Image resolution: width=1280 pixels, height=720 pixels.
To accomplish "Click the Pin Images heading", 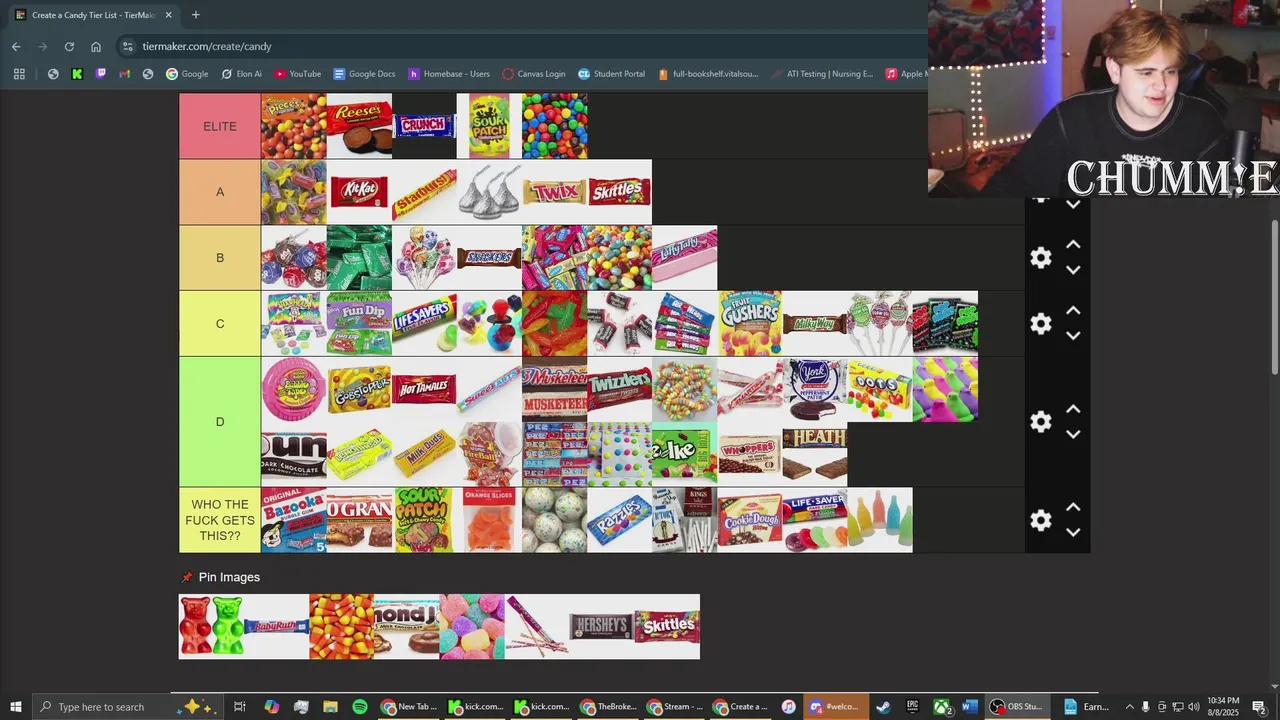I will [229, 577].
